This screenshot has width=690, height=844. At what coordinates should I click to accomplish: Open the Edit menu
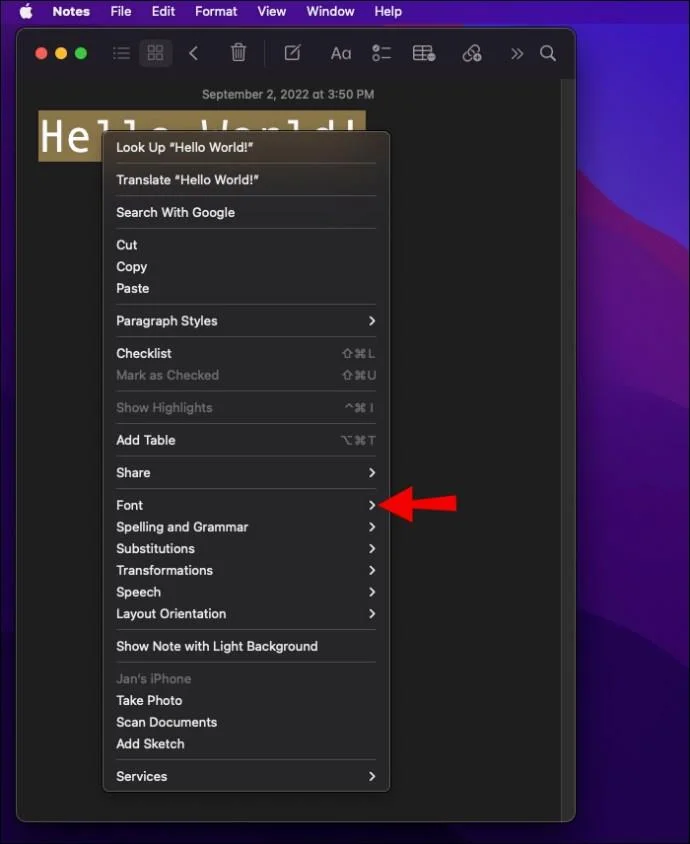click(x=163, y=11)
